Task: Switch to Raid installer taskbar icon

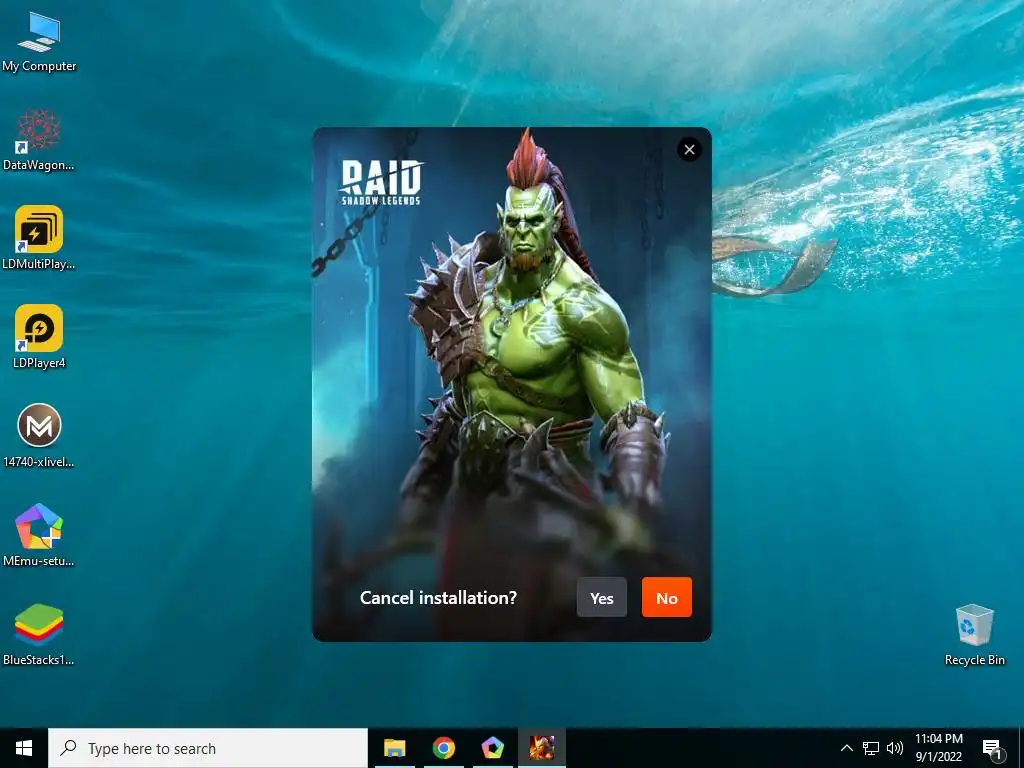Action: (541, 748)
